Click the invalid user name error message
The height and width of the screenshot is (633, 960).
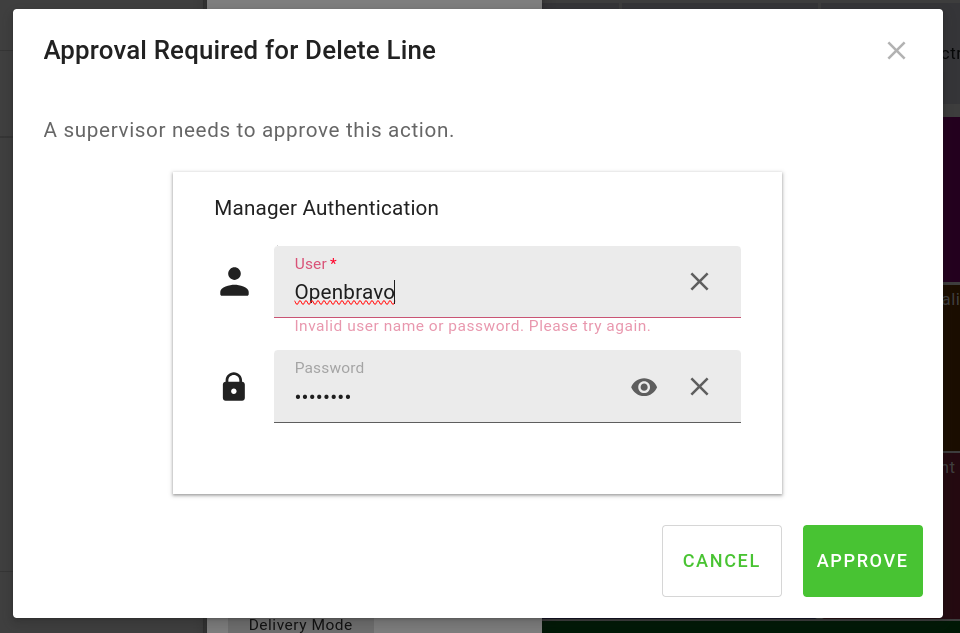tap(472, 327)
